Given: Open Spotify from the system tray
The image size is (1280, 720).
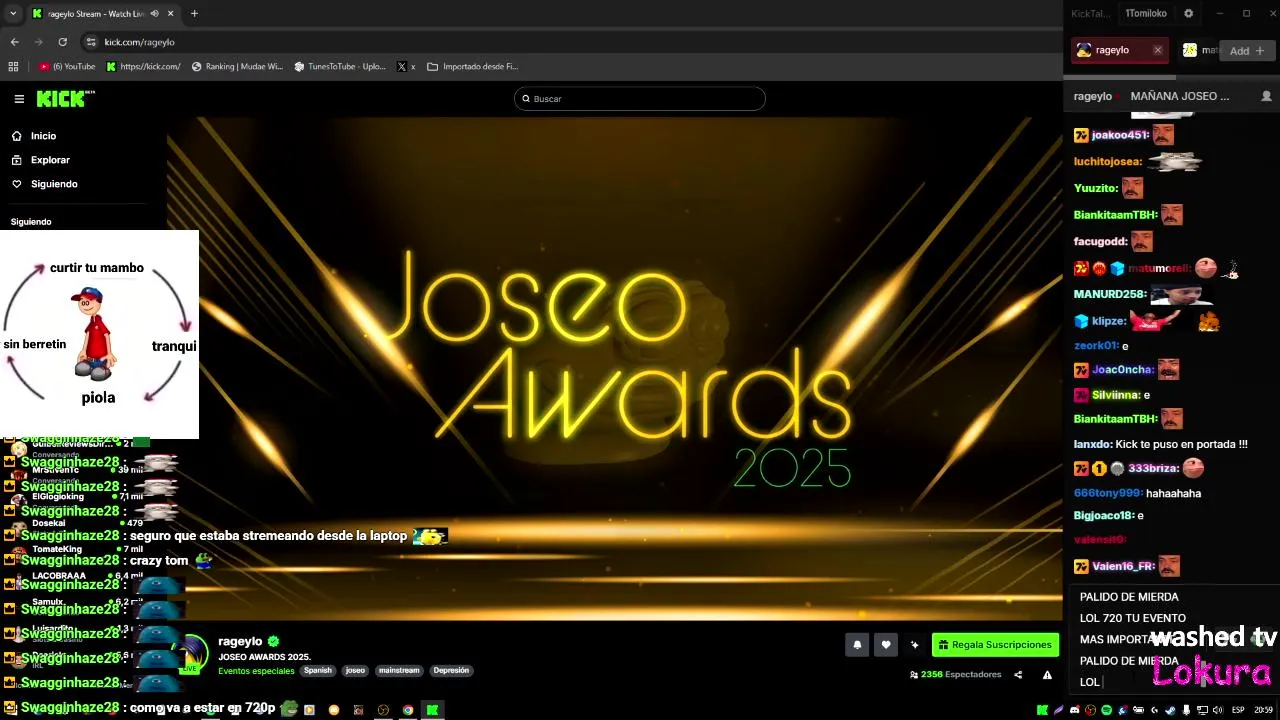Looking at the screenshot, I should pos(1106,710).
